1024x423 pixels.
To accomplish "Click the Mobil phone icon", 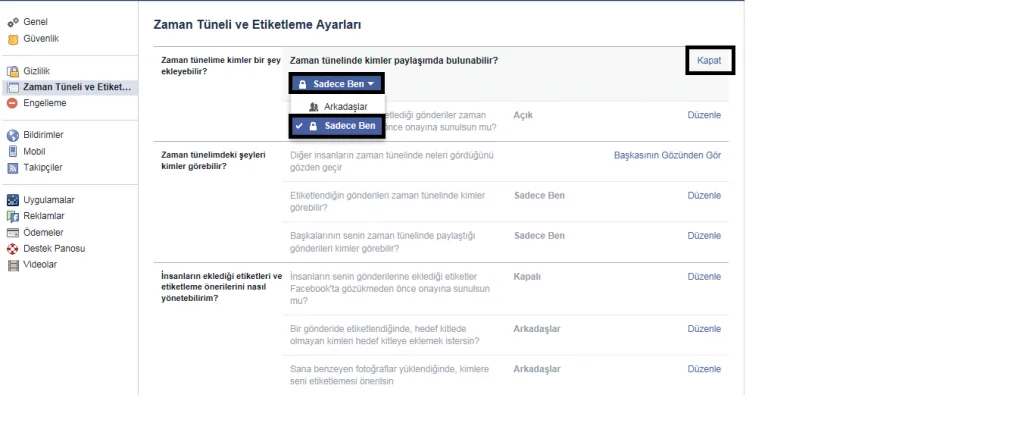I will click(x=13, y=151).
